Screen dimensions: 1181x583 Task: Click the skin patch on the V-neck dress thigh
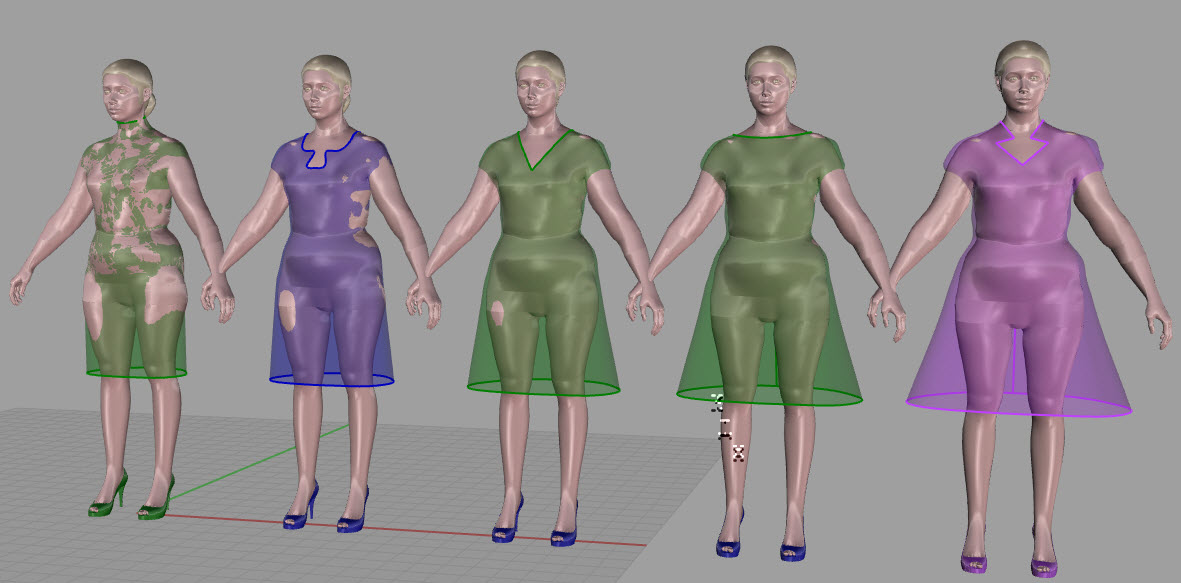(x=496, y=313)
